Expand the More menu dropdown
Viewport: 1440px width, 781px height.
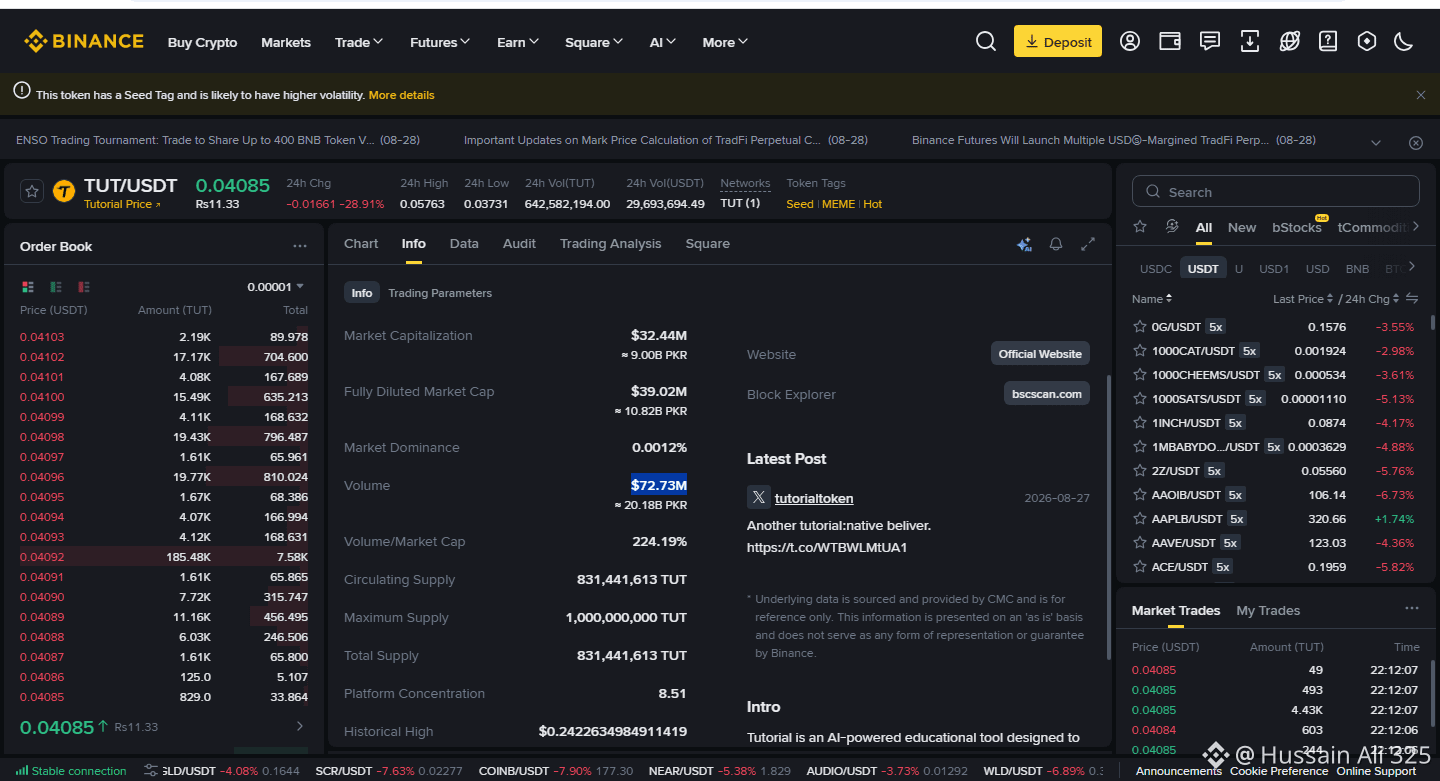(x=725, y=42)
